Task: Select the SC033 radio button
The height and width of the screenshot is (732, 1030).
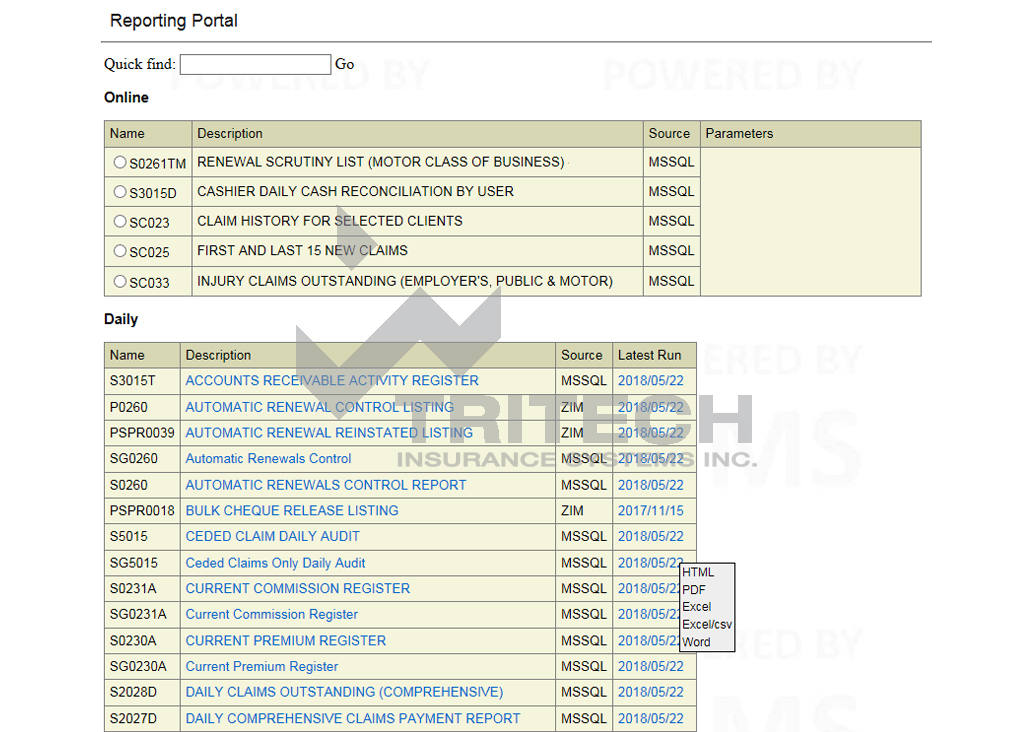Action: pos(120,281)
